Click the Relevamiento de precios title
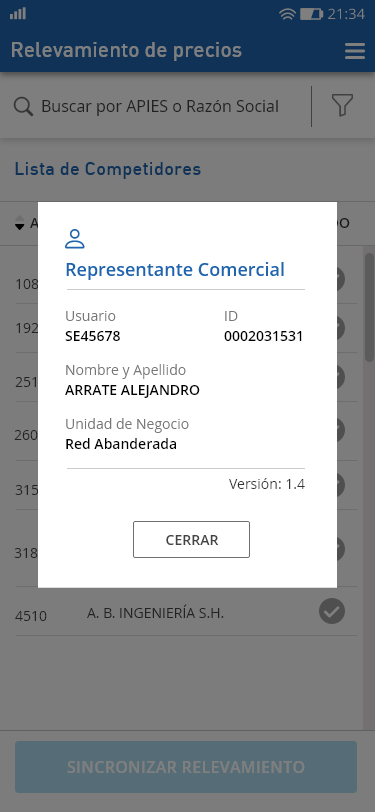This screenshot has height=812, width=375. coord(126,51)
